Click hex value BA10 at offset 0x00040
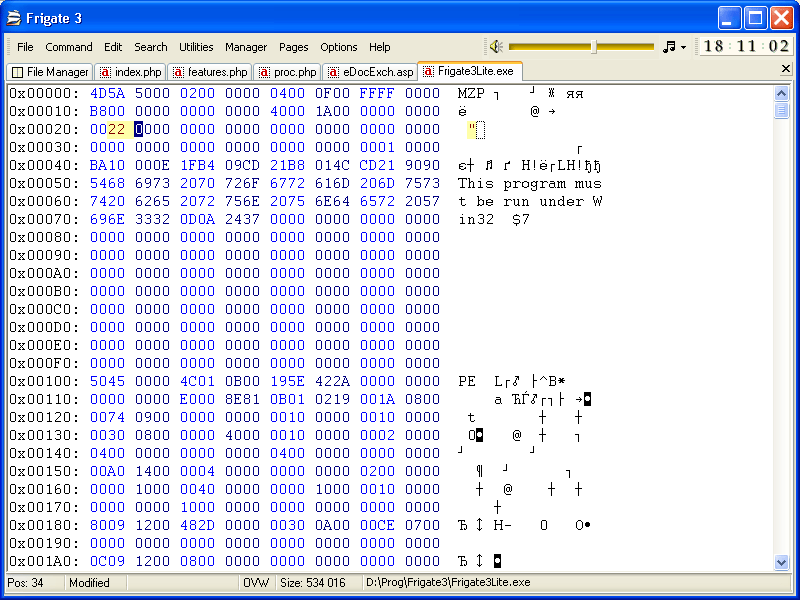Image resolution: width=800 pixels, height=600 pixels. (x=107, y=165)
